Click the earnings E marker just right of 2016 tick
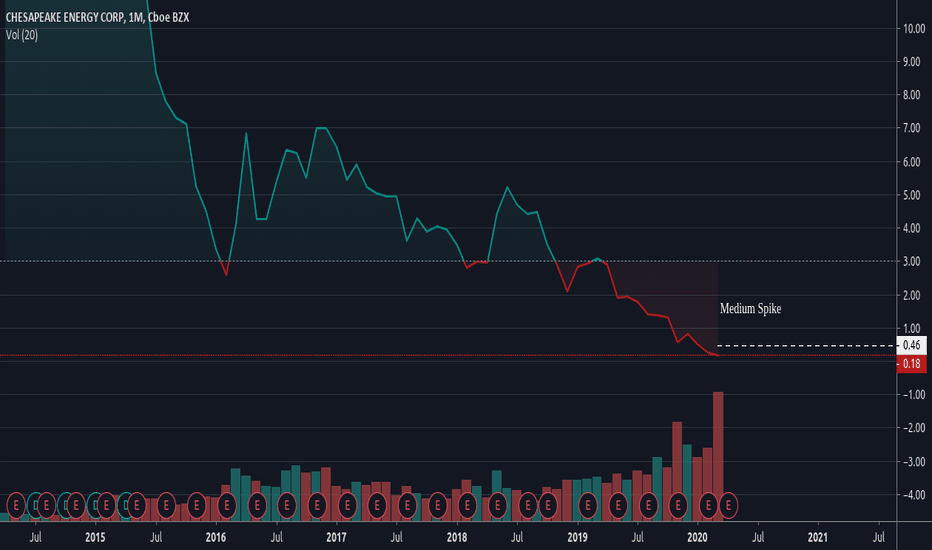The height and width of the screenshot is (550, 932). pos(226,506)
